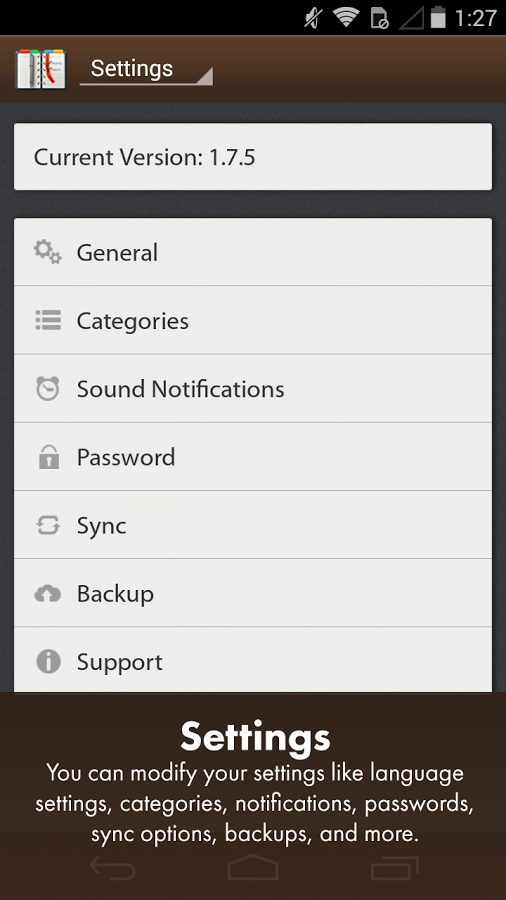This screenshot has height=900, width=506.
Task: Tap the padlock Password icon
Action: (x=49, y=457)
